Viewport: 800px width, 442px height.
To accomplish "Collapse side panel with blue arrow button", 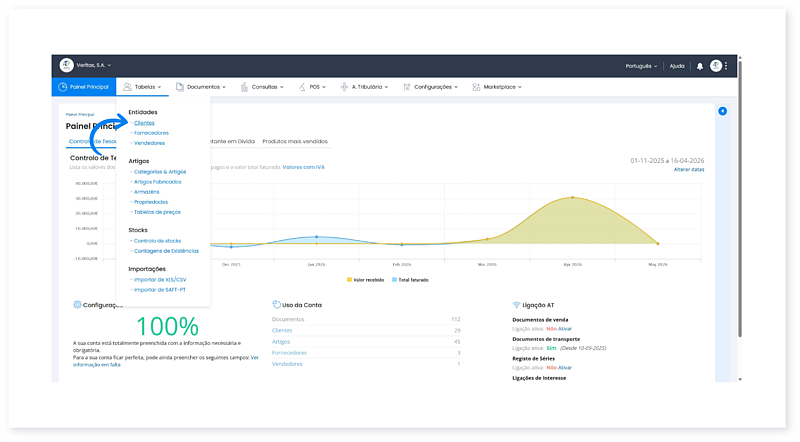I will (722, 111).
